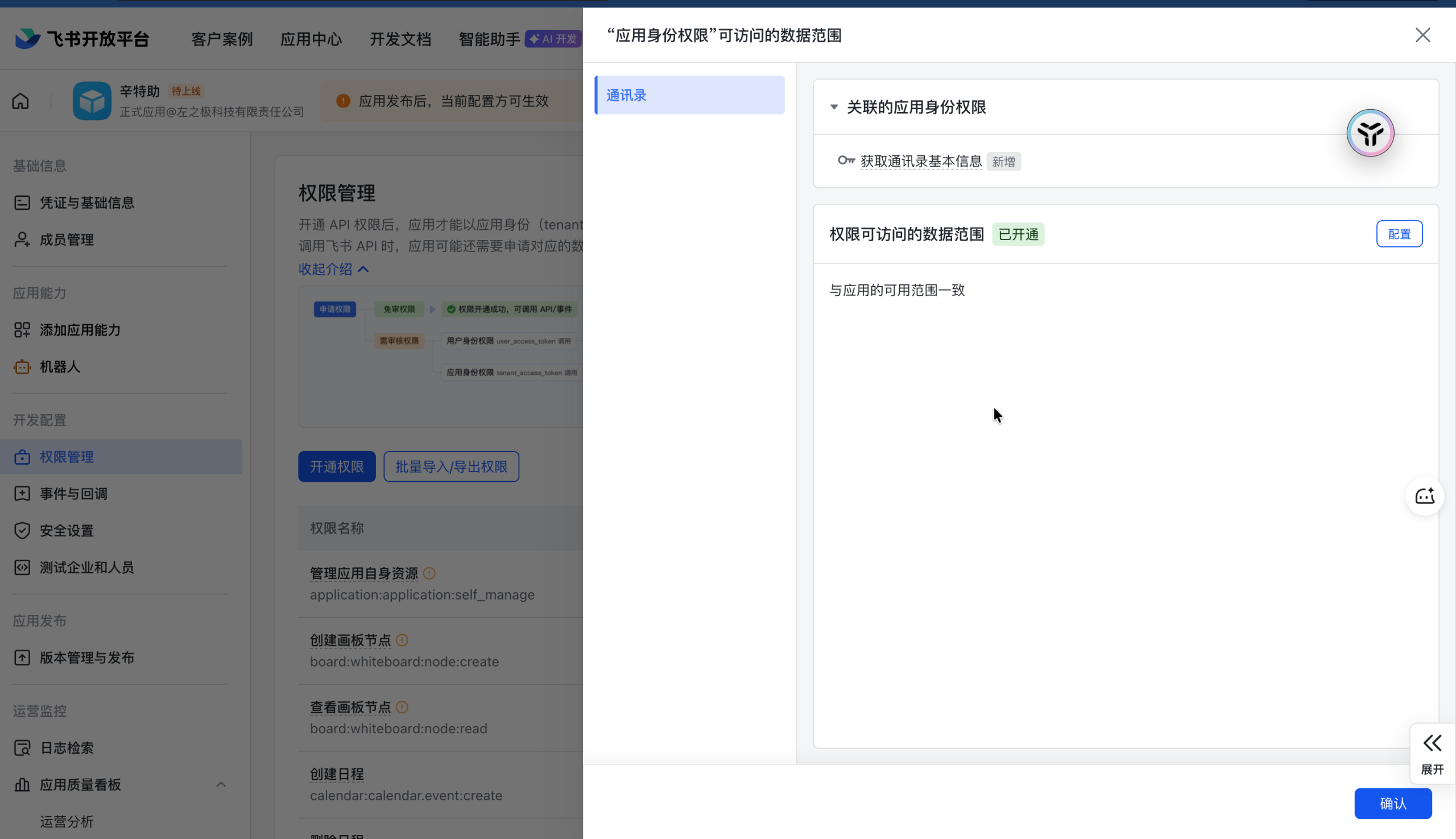Viewport: 1456px width, 839px height.
Task: Collapse the 关联的应用身份权限 section
Action: click(x=834, y=107)
